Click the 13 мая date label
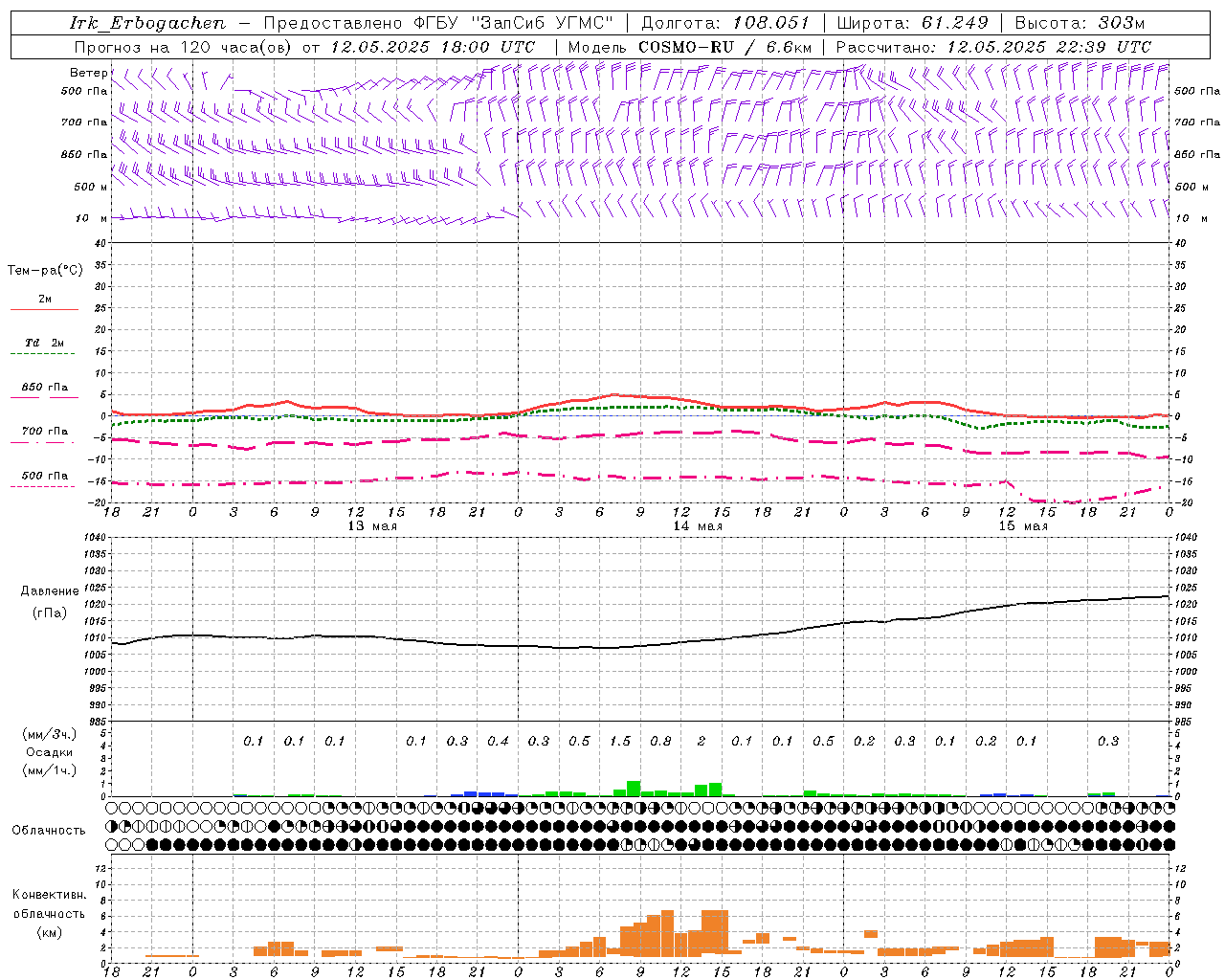This screenshot has width=1225, height=980. [372, 526]
